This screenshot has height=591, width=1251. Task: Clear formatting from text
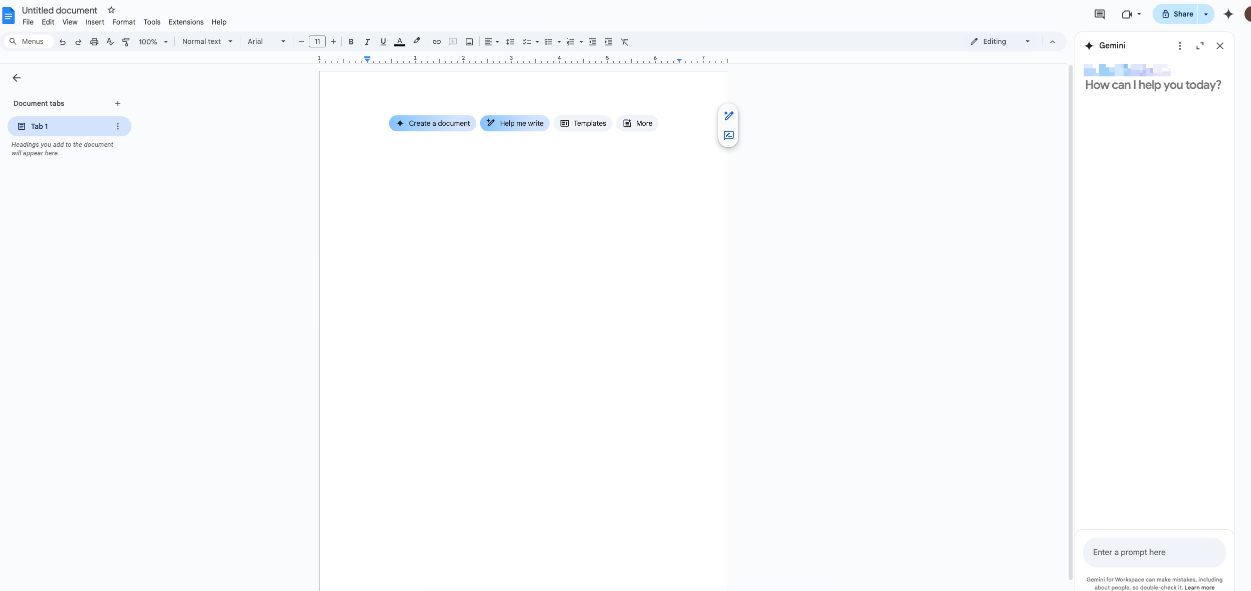pos(625,42)
